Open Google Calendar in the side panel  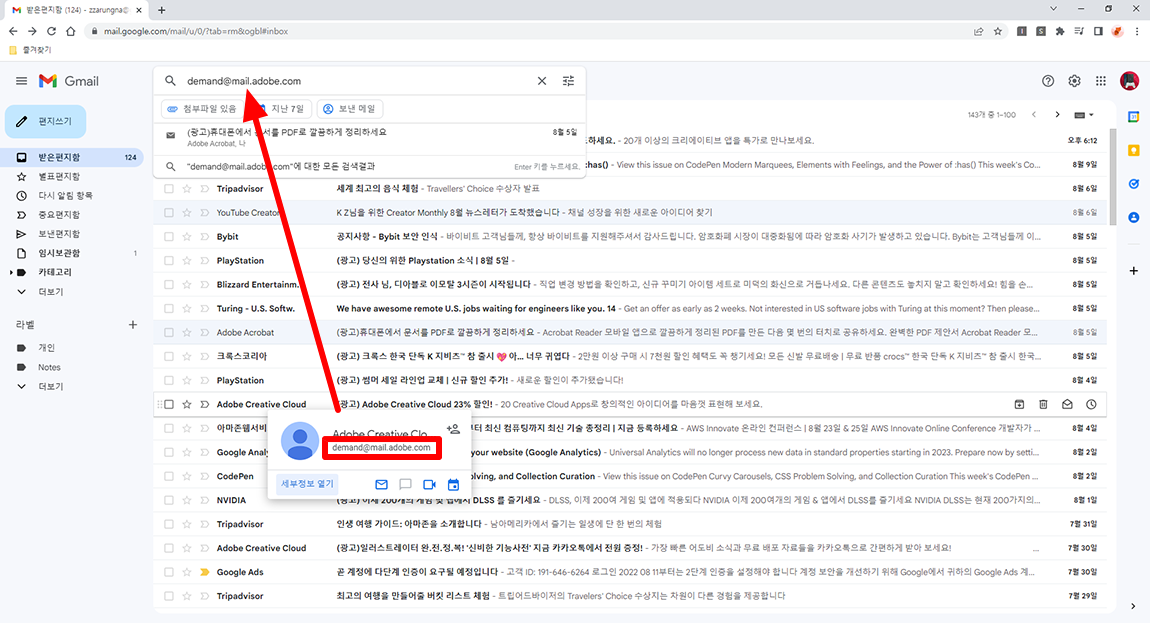pyautogui.click(x=1134, y=117)
